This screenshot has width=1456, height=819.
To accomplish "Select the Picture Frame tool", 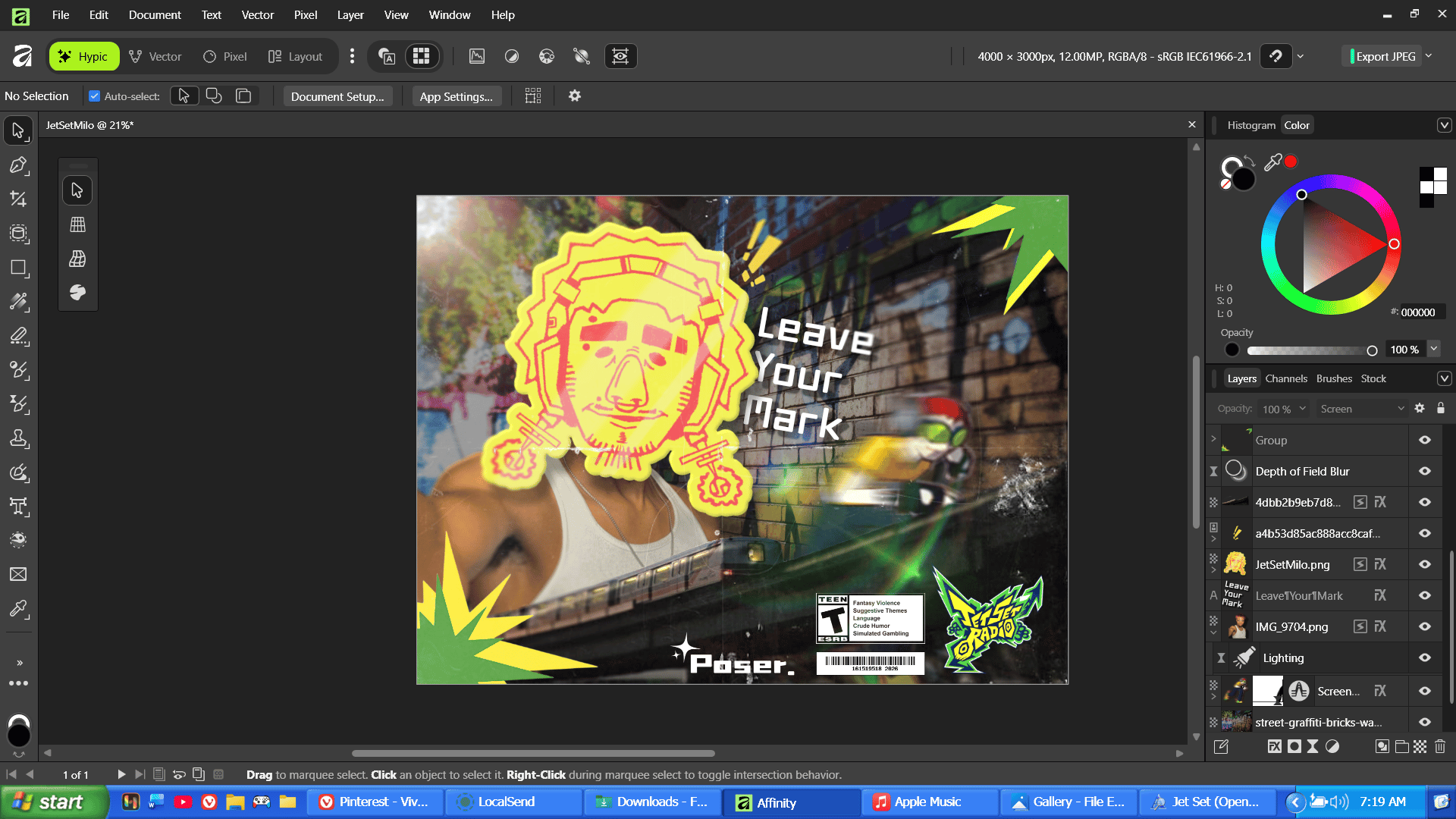I will [18, 575].
